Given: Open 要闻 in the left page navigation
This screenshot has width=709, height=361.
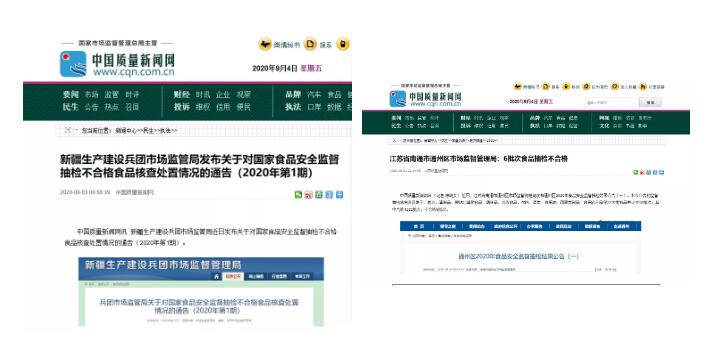Looking at the screenshot, I should click(71, 95).
